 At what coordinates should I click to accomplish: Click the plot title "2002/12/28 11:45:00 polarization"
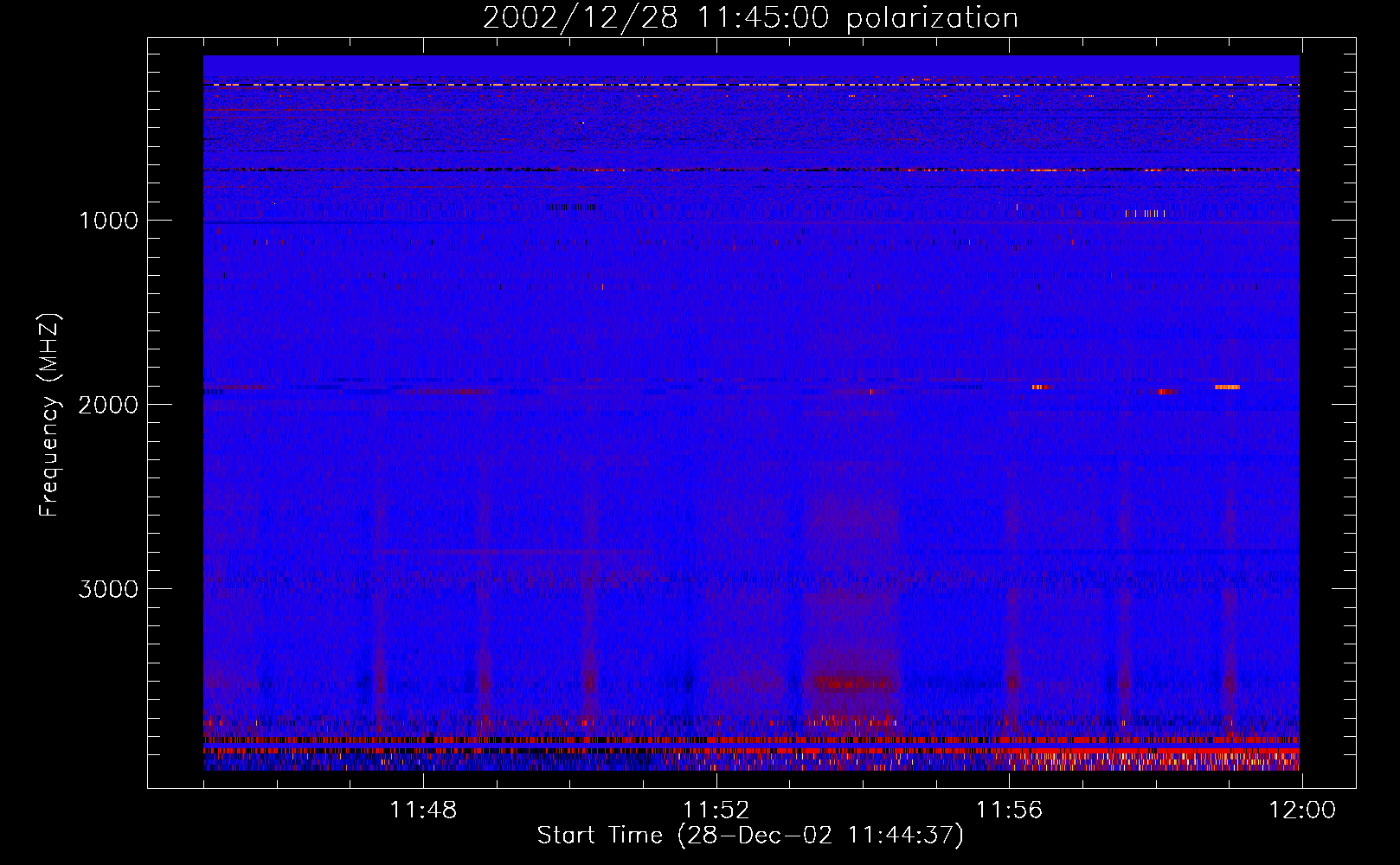750,18
